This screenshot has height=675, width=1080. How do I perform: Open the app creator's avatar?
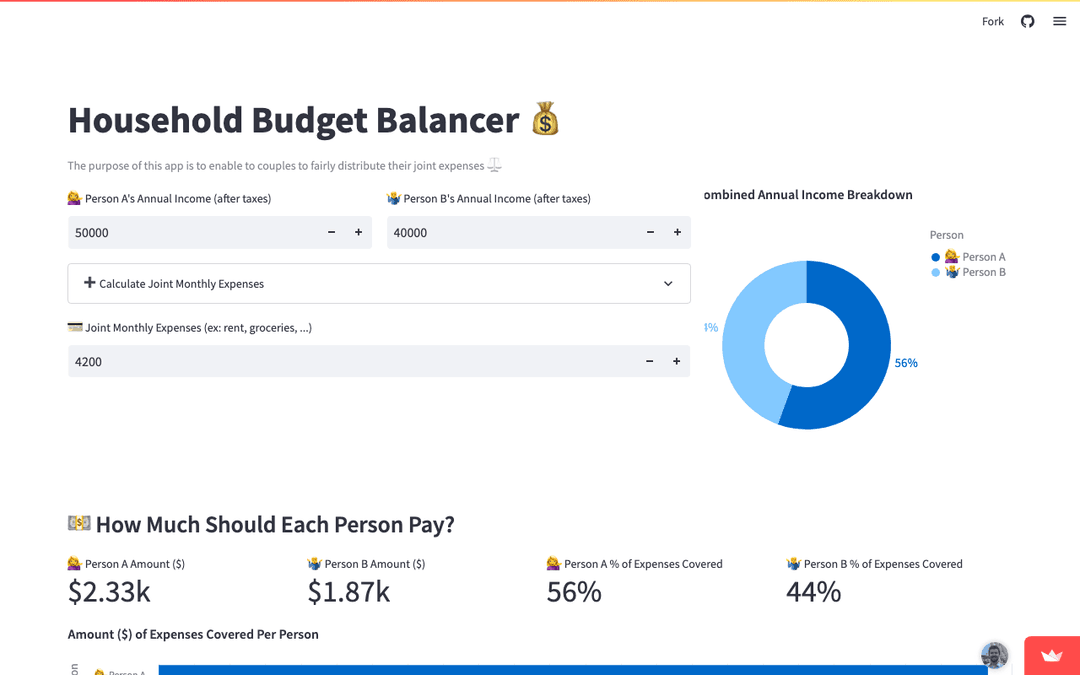[995, 655]
